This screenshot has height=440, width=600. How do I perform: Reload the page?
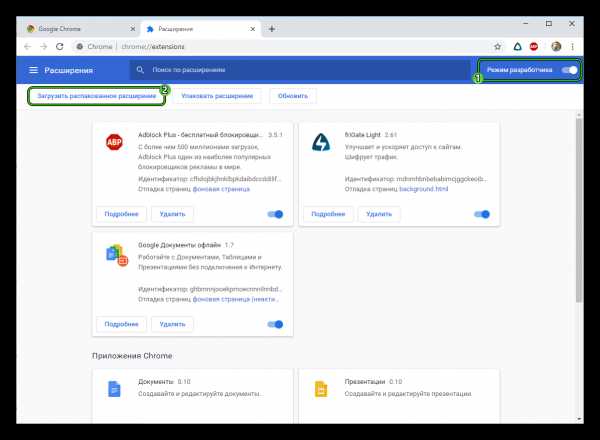60,47
